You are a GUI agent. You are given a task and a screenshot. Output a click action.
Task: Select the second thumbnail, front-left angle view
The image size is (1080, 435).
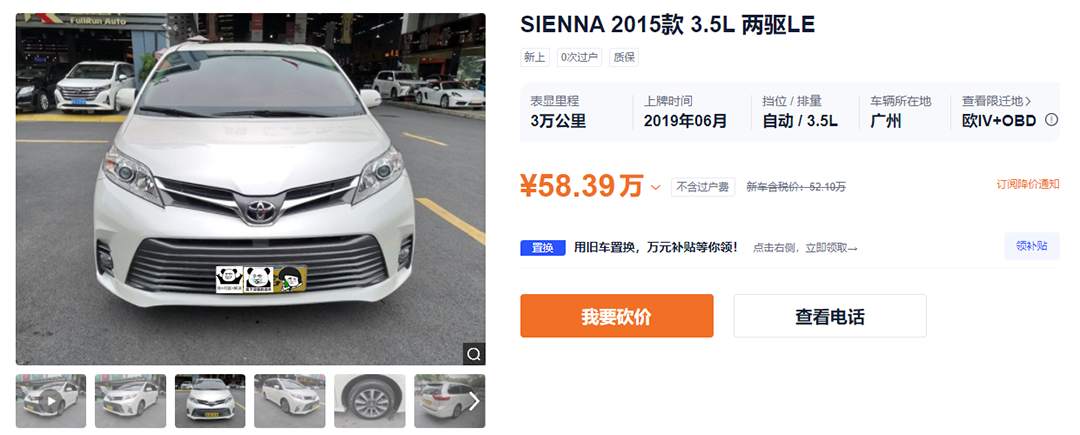(130, 401)
